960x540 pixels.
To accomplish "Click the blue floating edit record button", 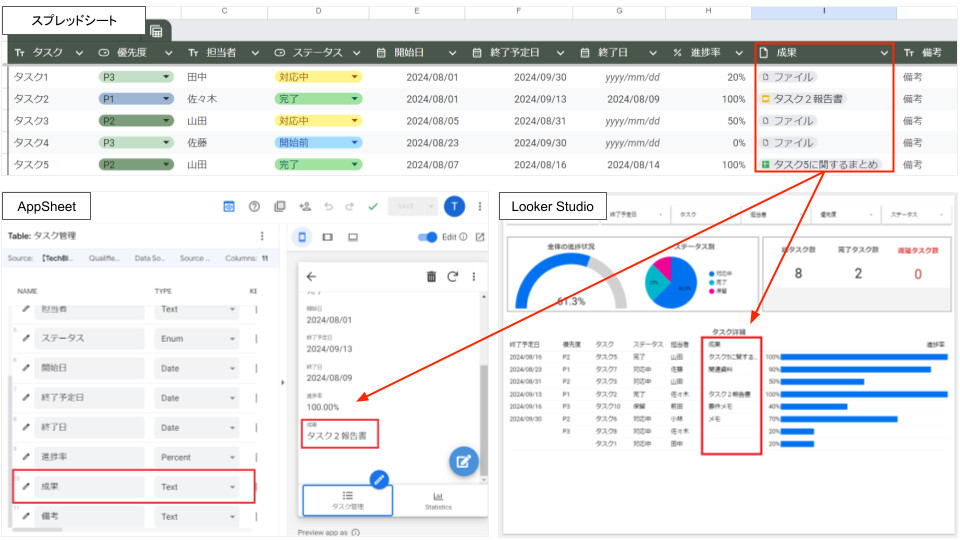I will click(462, 461).
